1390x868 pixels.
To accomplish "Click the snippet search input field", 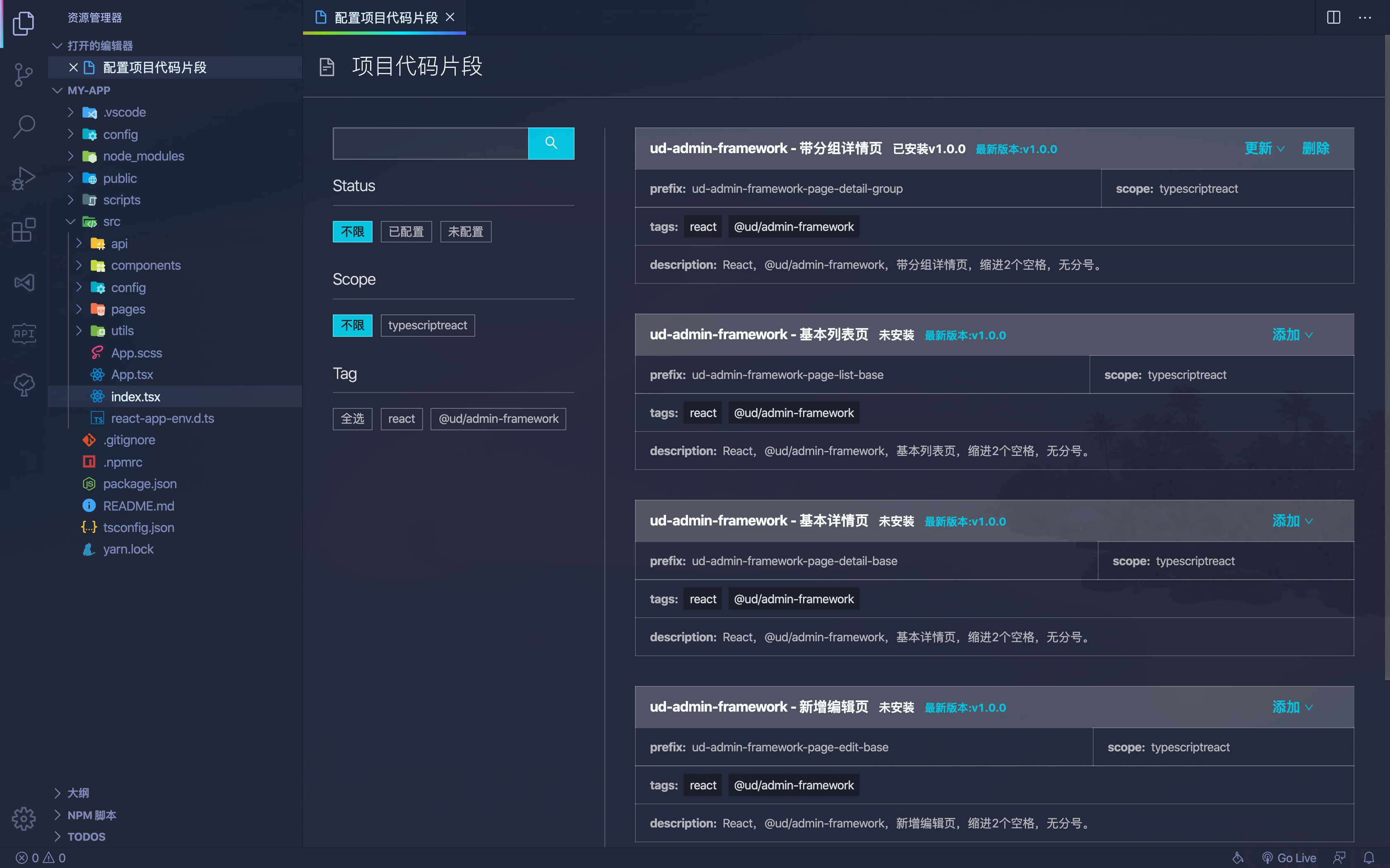I will coord(430,143).
